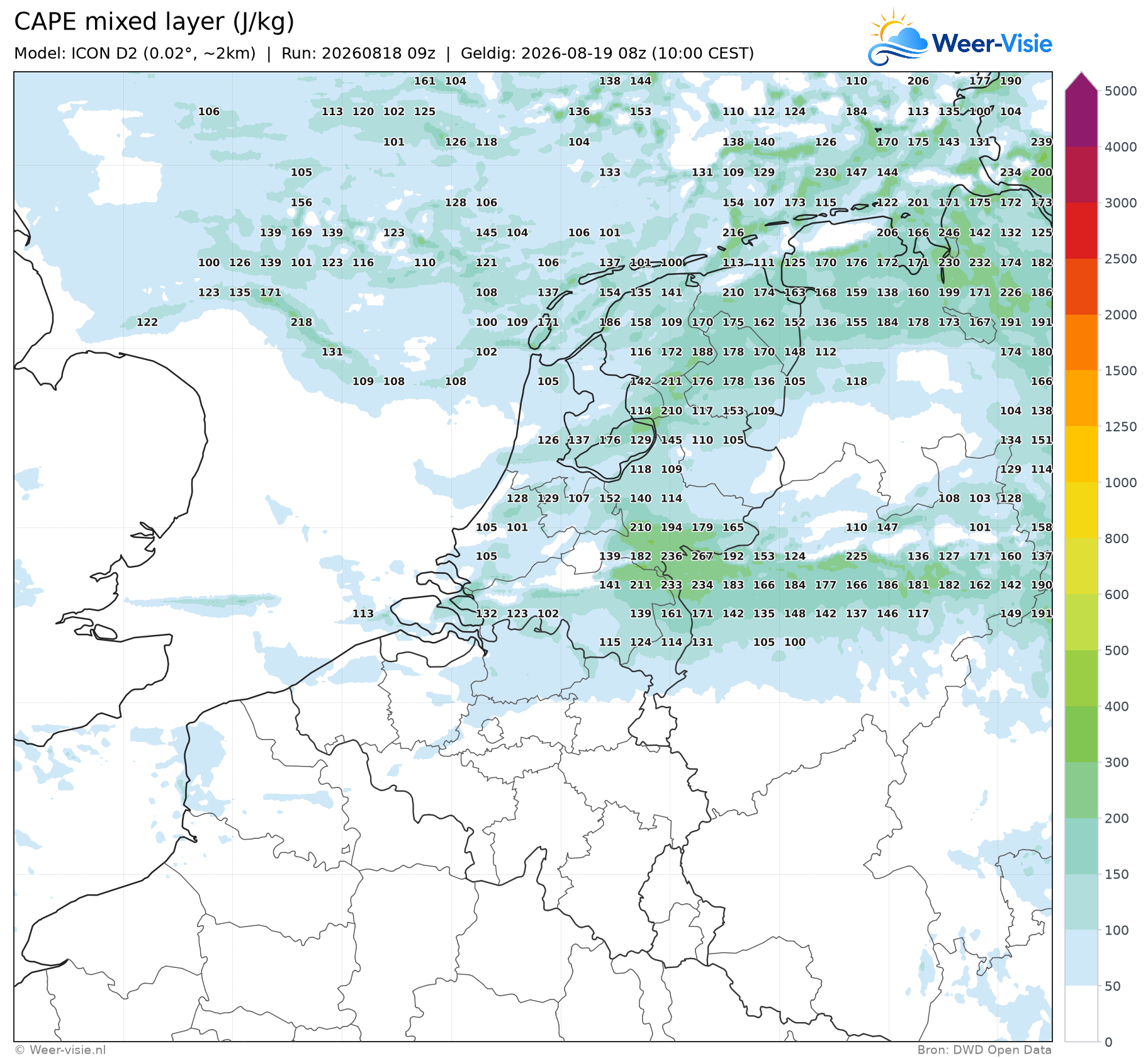Click the Bron: DWD Open Data credit
Viewport: 1148px width, 1058px height.
984,1049
